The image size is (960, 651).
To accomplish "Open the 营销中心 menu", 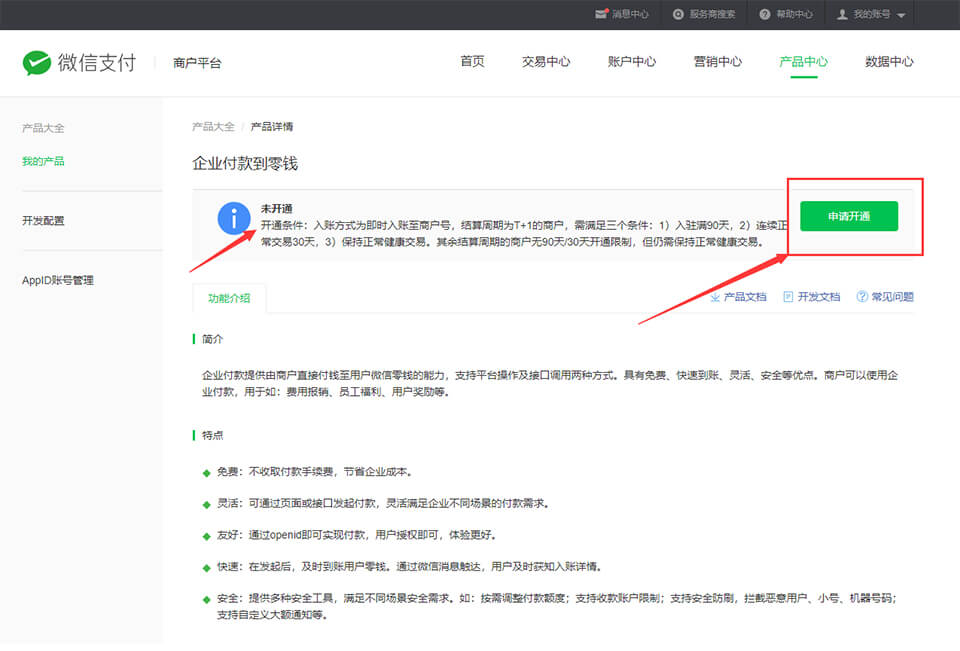I will coord(717,61).
